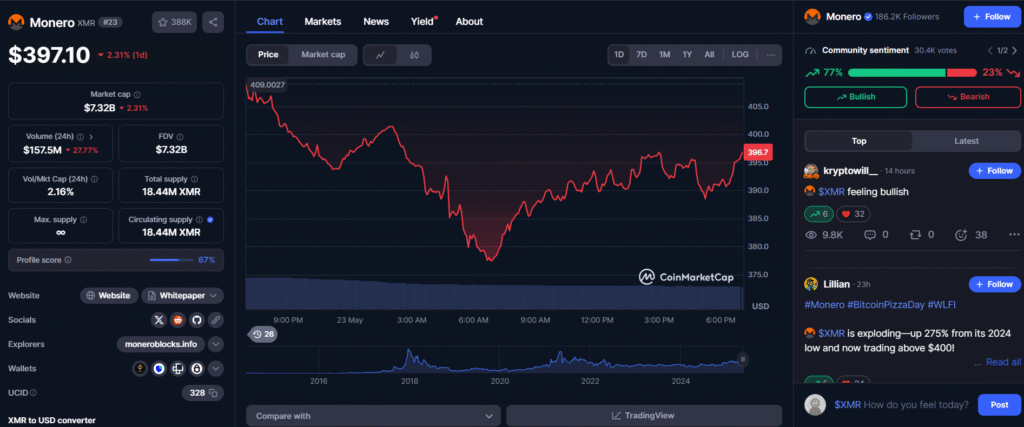Click the info icon next to FDV

click(x=180, y=137)
